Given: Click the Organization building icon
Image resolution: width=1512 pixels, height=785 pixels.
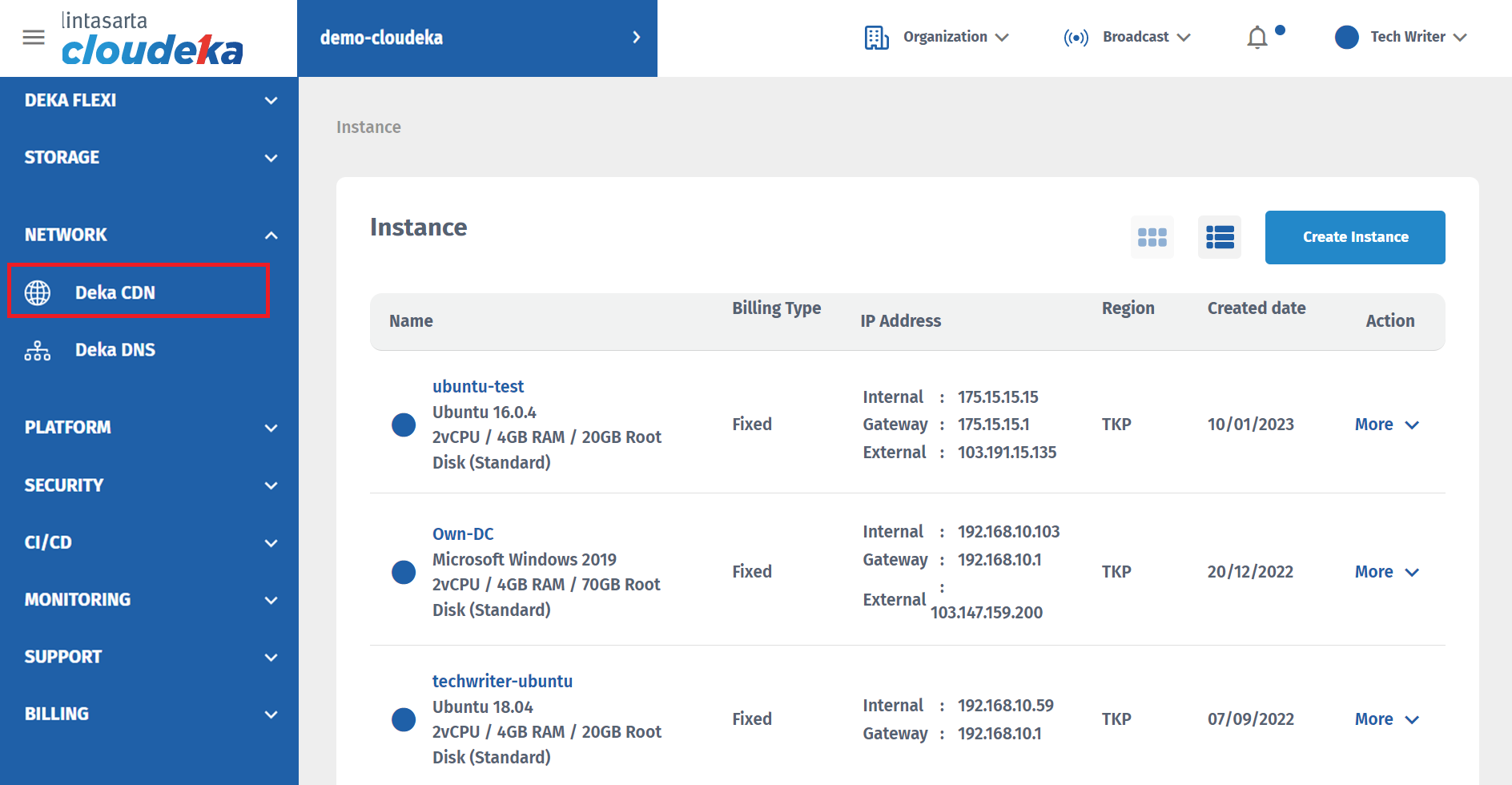Looking at the screenshot, I should pyautogui.click(x=876, y=38).
